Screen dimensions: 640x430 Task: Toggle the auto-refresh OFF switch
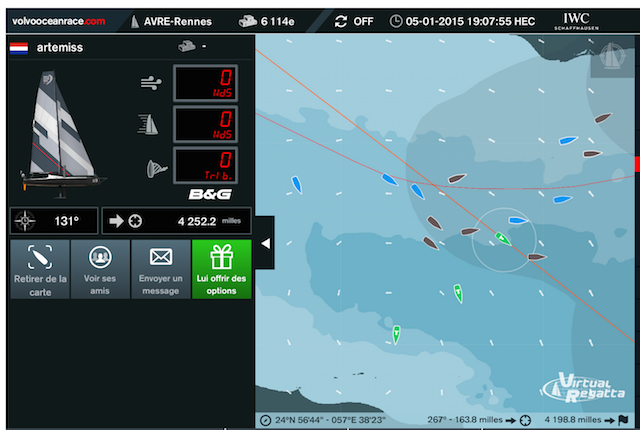click(354, 20)
